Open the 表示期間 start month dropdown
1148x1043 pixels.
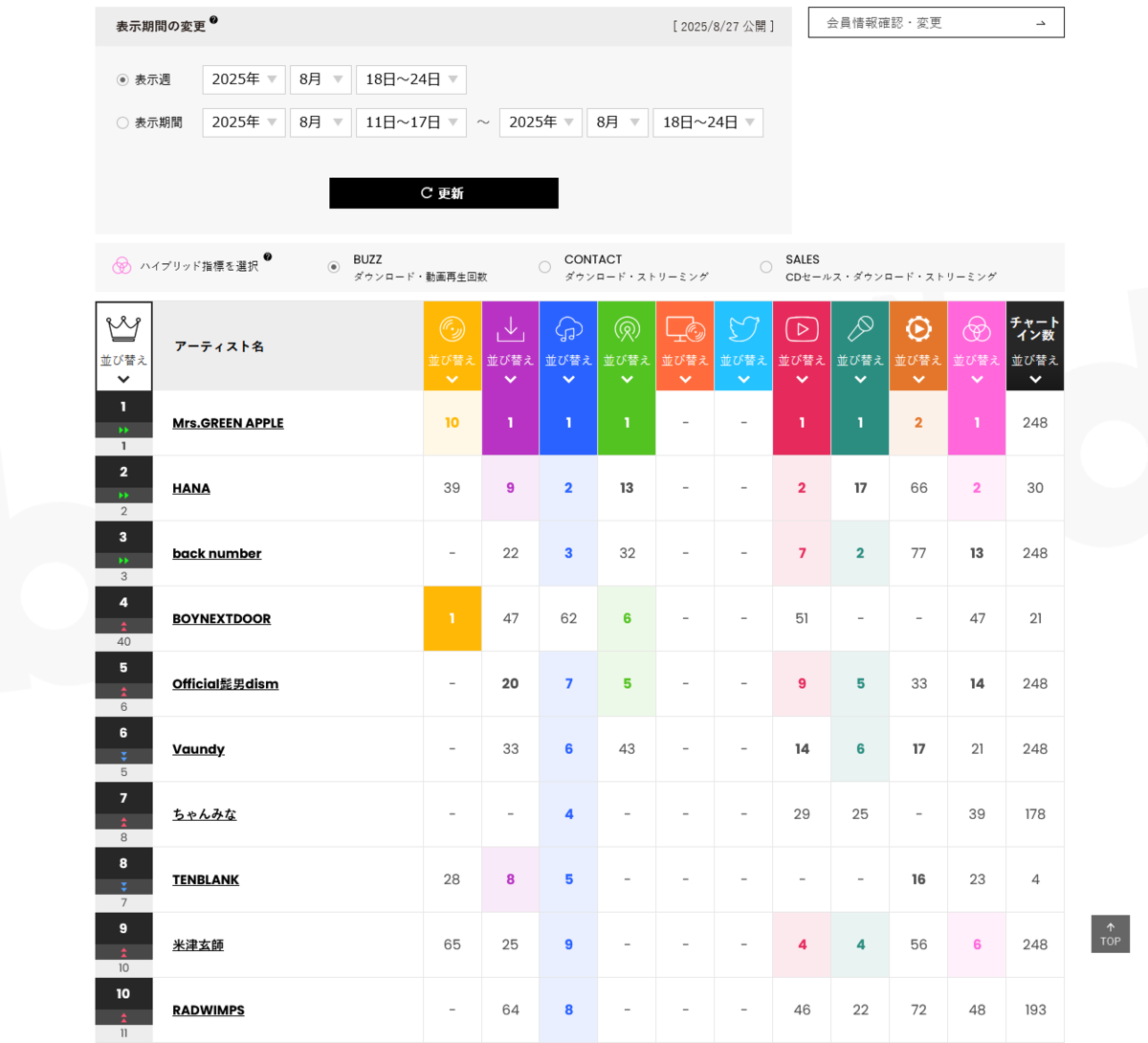(320, 122)
